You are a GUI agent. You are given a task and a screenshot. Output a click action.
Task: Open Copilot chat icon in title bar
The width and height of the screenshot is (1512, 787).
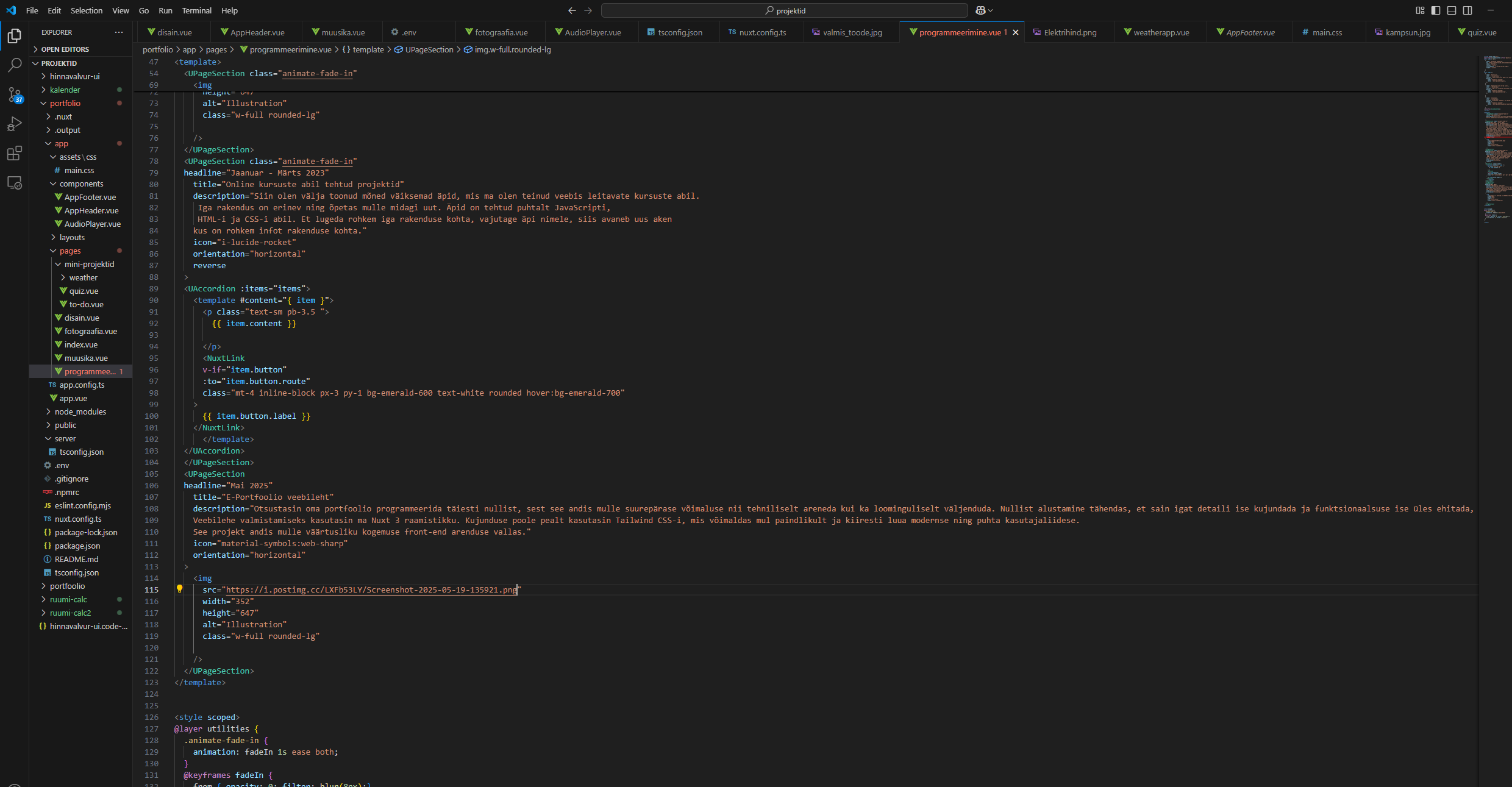click(980, 10)
